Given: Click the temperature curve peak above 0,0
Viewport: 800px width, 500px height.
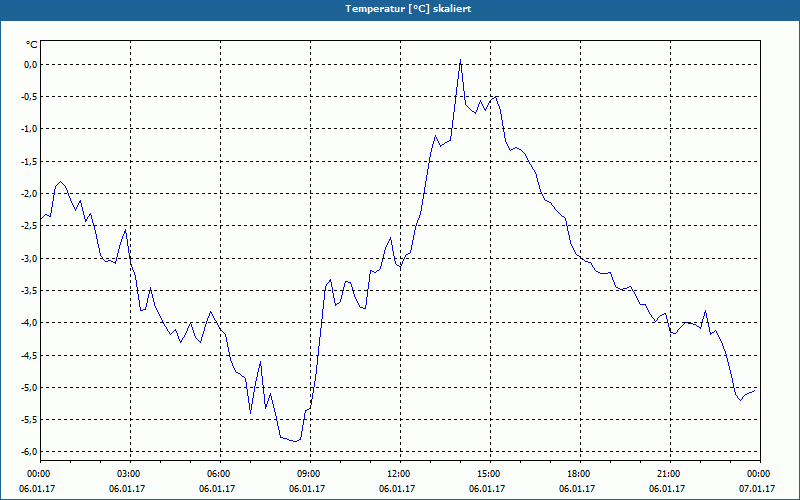Looking at the screenshot, I should [460, 60].
